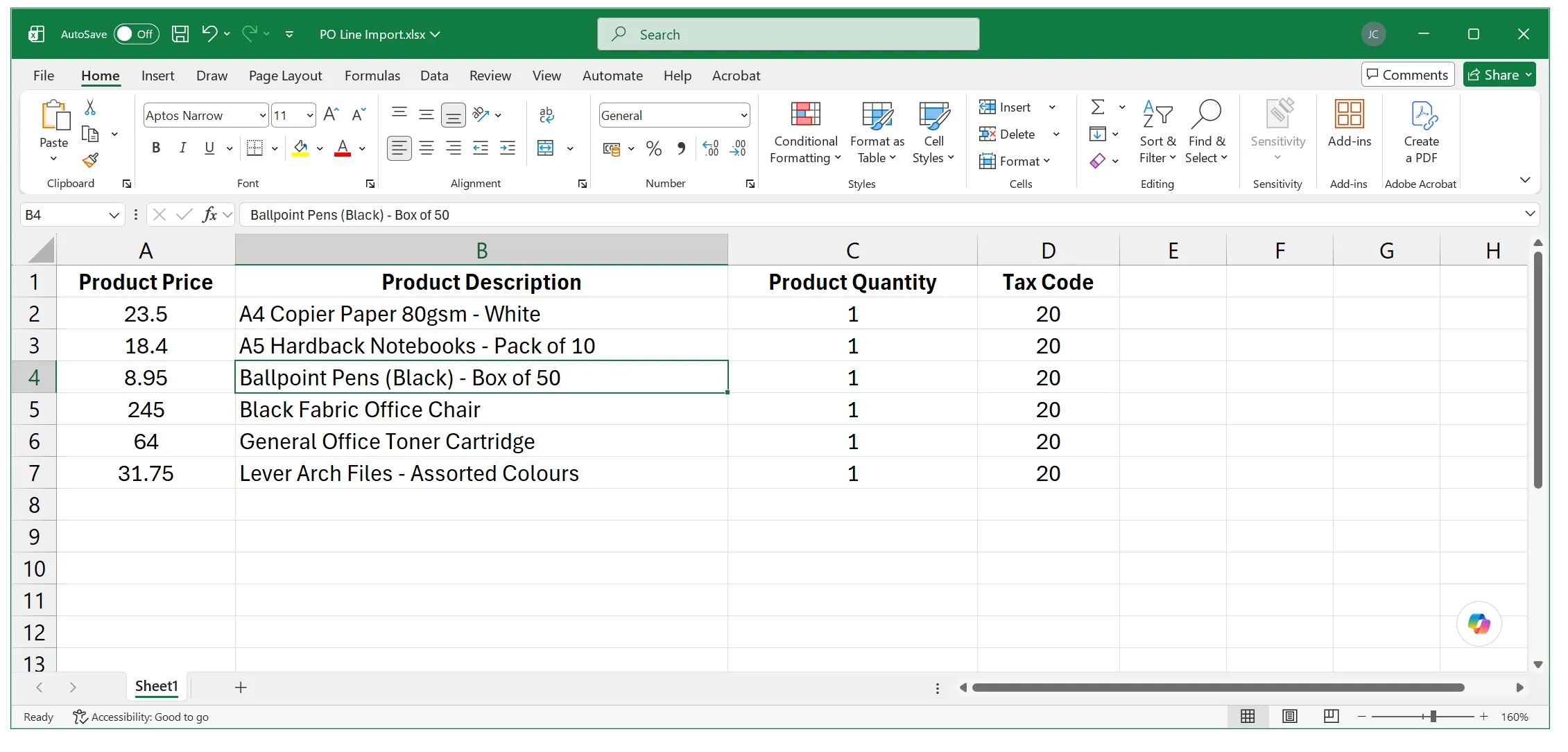Click the Center align icon
Image resolution: width=1568 pixels, height=752 pixels.
(x=427, y=148)
